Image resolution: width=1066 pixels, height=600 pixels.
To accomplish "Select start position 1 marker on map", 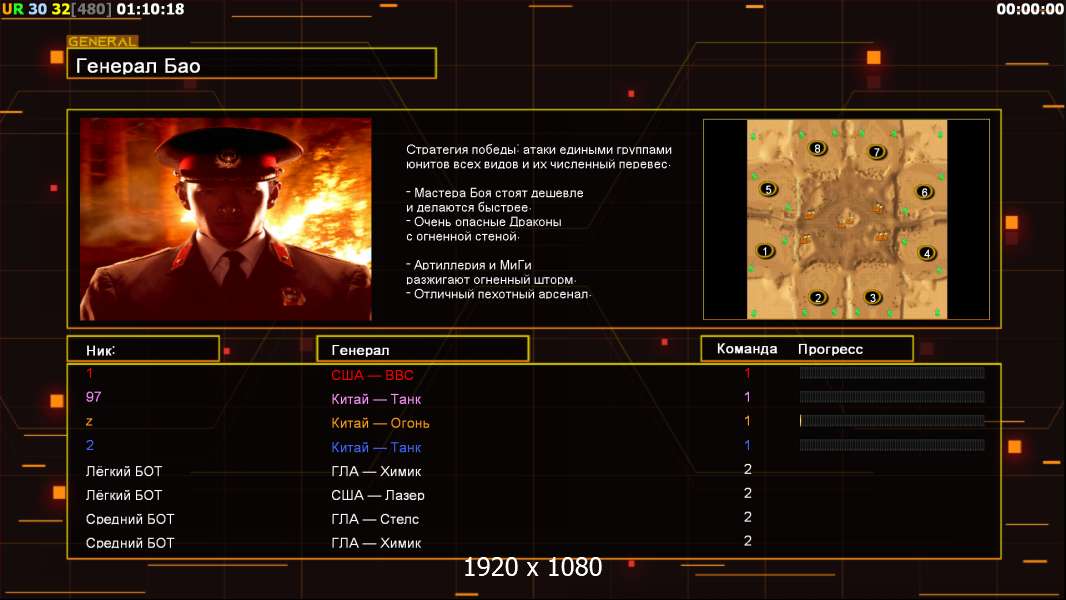I will pos(766,251).
